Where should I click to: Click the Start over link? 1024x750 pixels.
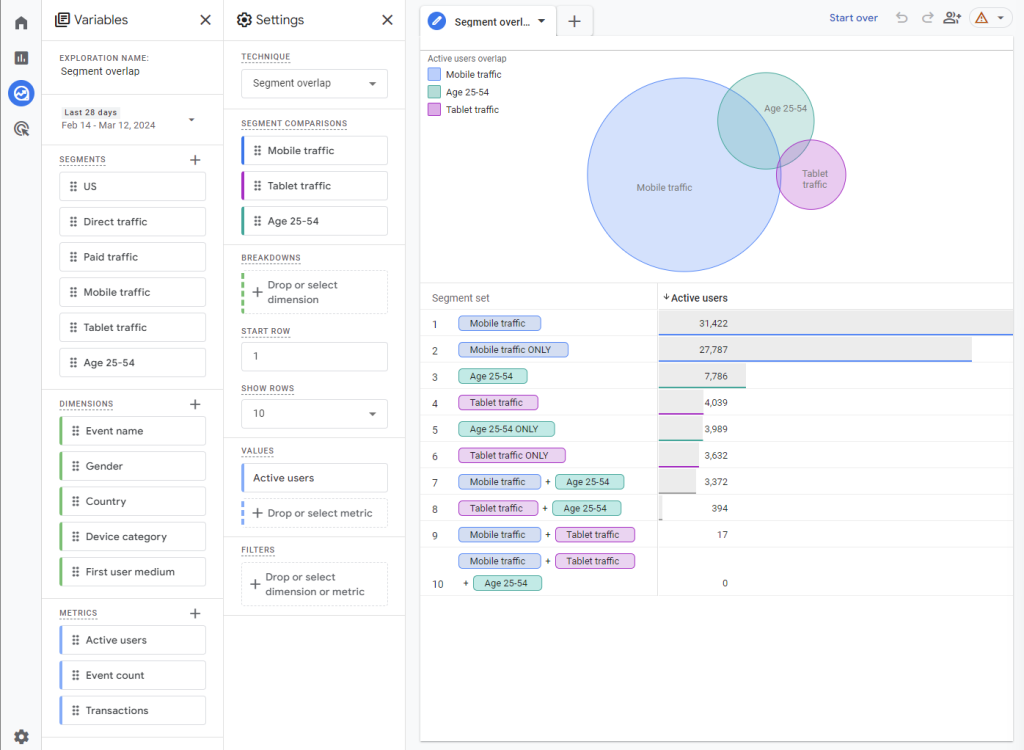(854, 18)
